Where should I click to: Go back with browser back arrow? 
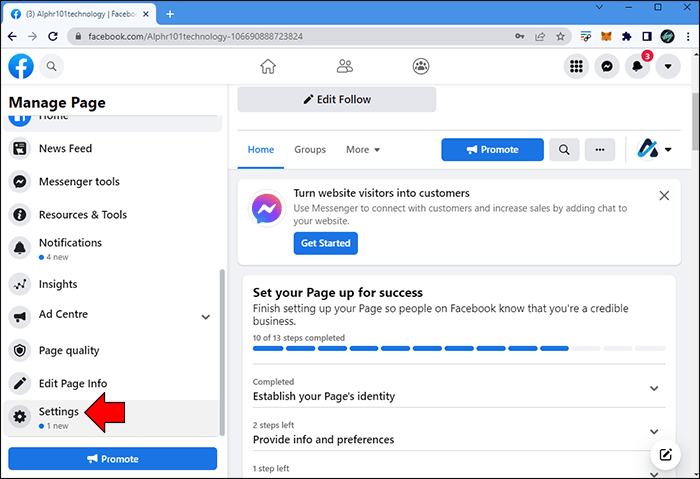coord(12,36)
